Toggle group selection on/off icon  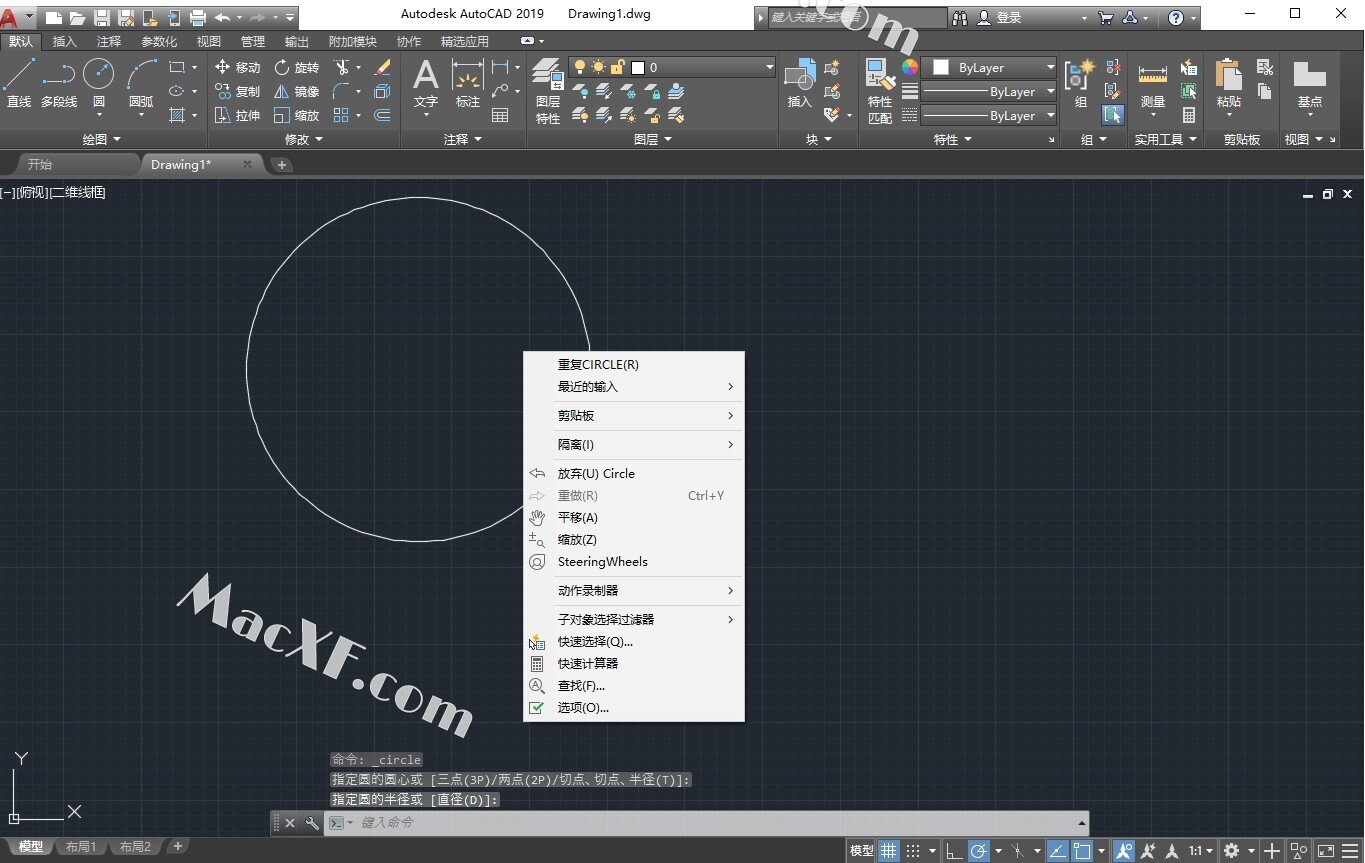[1112, 115]
